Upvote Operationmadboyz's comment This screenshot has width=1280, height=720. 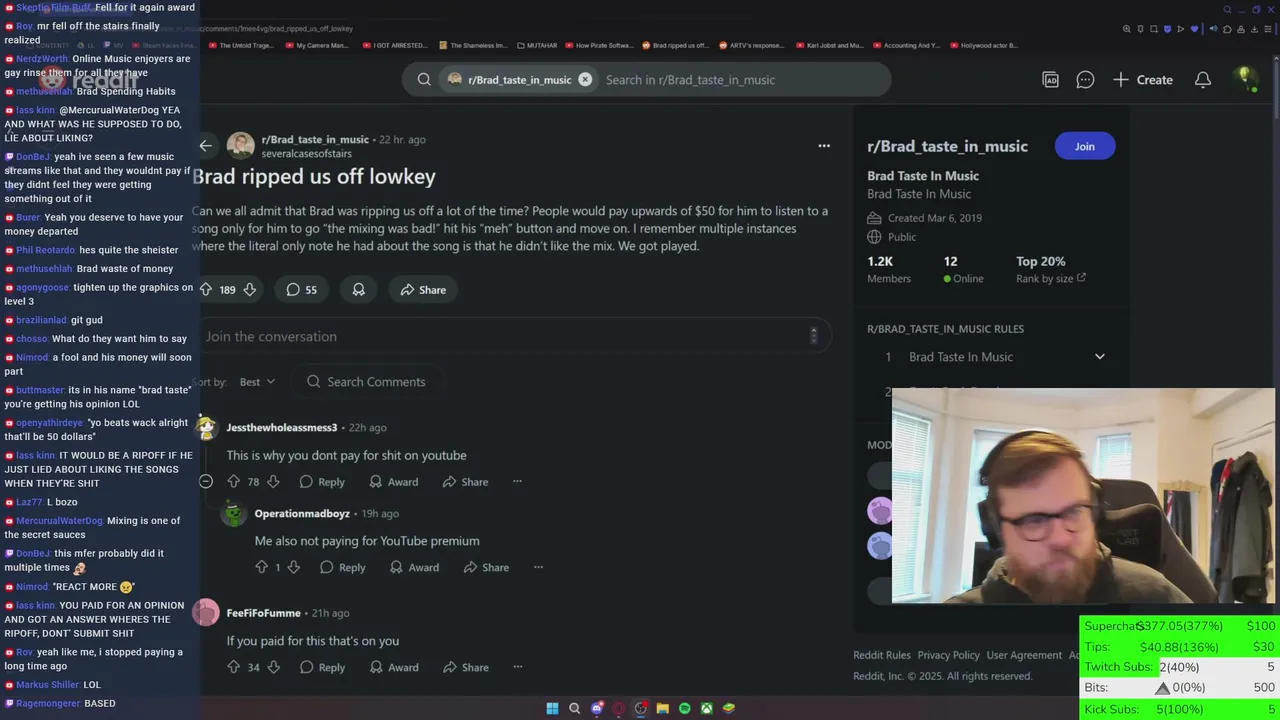[x=261, y=567]
